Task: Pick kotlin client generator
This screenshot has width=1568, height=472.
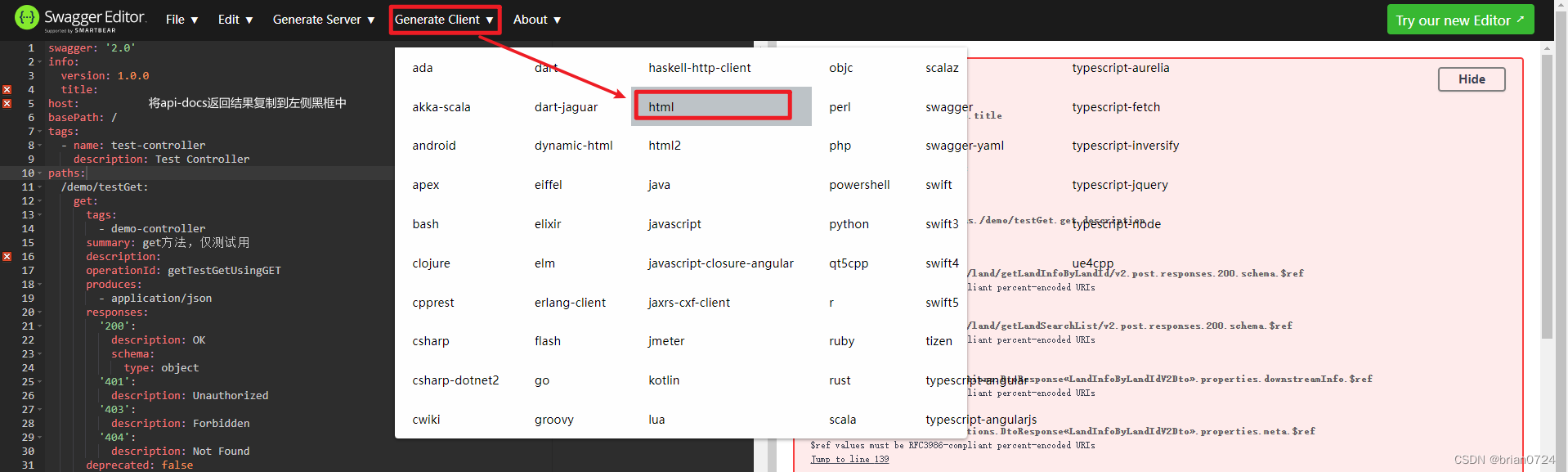Action: point(664,380)
